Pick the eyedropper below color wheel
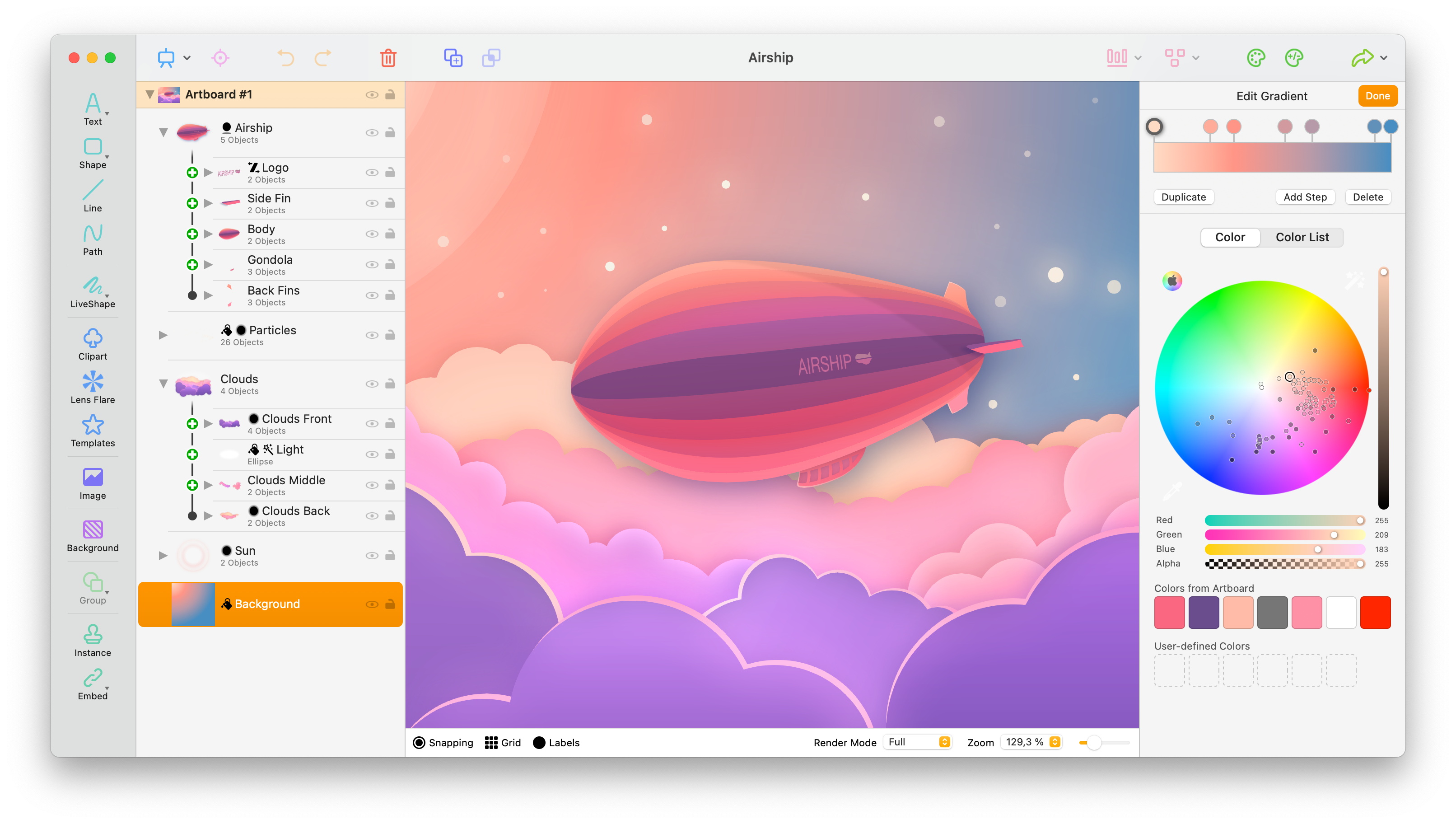The width and height of the screenshot is (1456, 824). [1172, 490]
